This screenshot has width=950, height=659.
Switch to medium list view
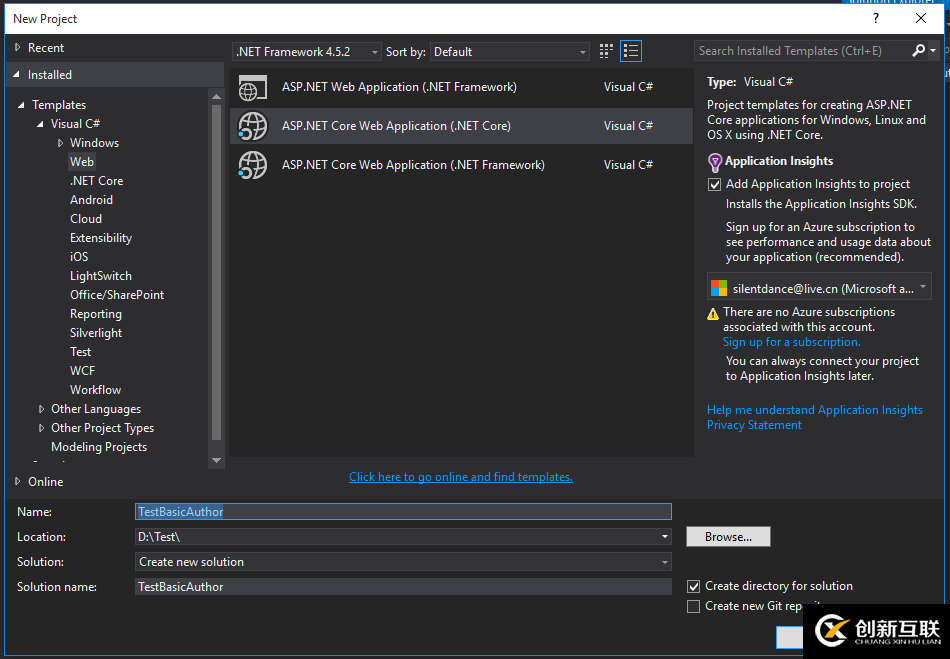click(x=631, y=51)
